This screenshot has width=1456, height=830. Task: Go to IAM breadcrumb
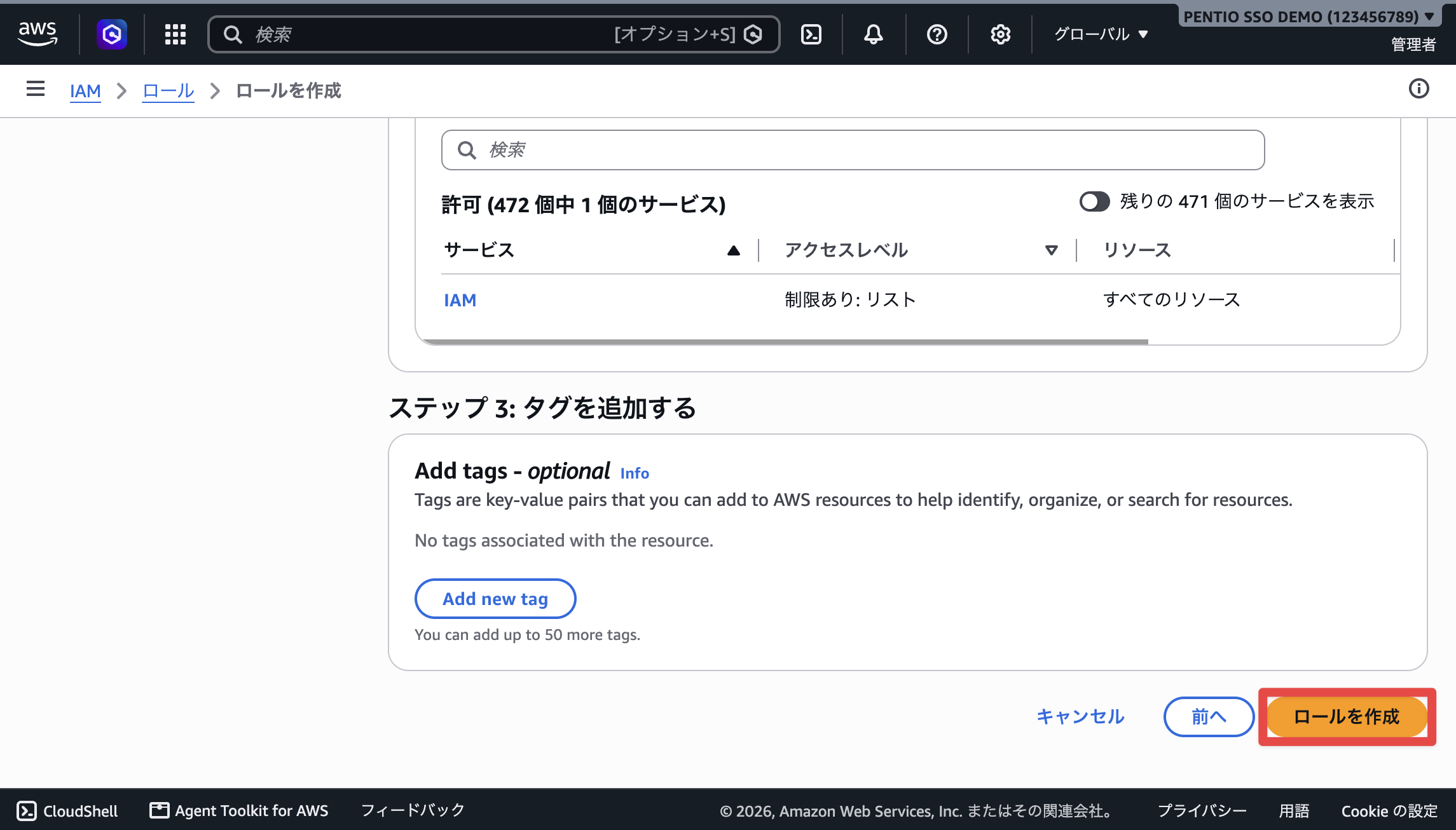[x=85, y=91]
